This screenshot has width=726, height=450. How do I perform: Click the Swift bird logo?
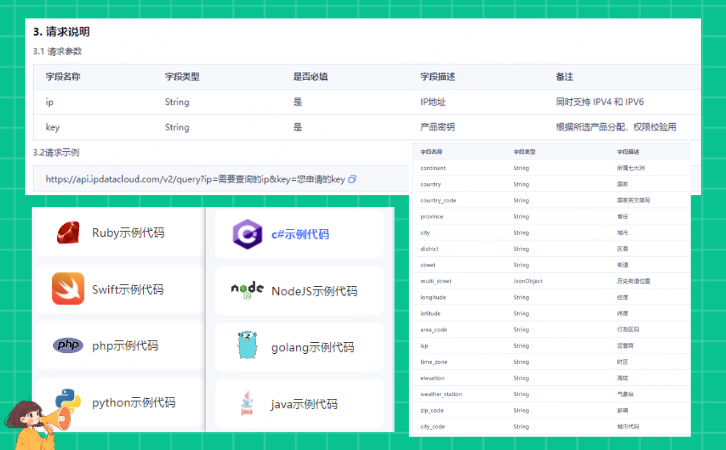pos(68,289)
